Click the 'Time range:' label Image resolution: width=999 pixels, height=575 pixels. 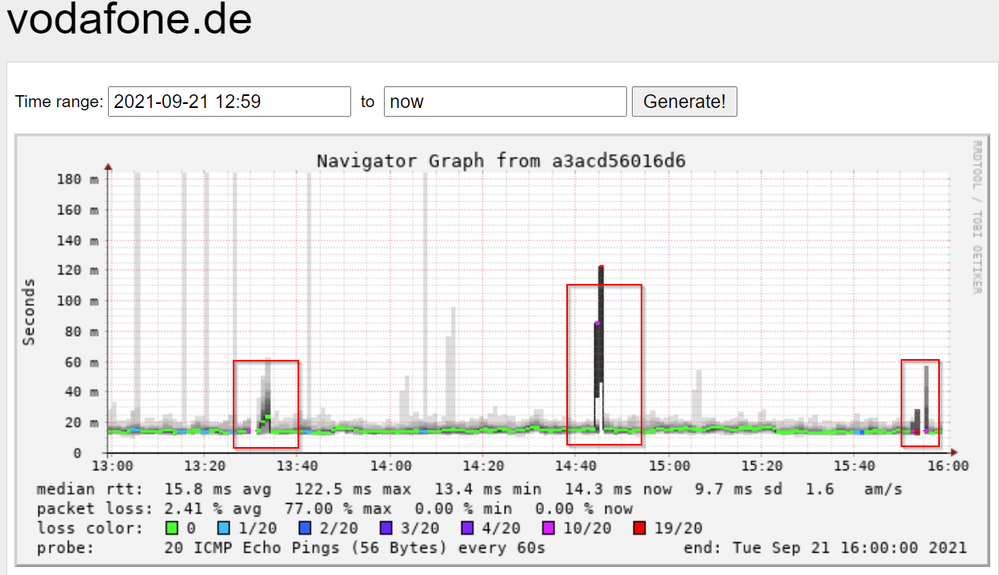pos(59,102)
